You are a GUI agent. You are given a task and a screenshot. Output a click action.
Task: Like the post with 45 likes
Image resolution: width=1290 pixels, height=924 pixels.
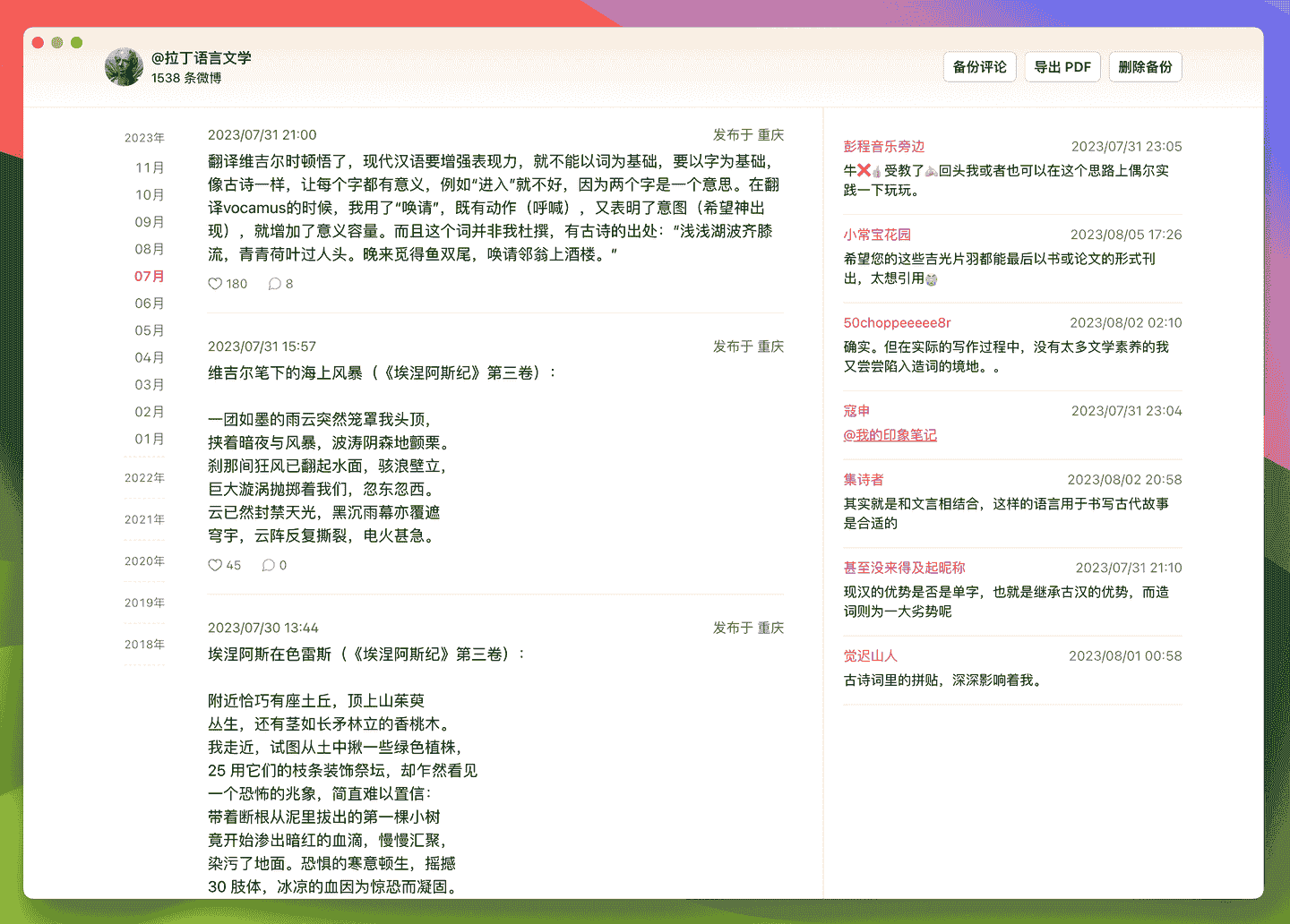pyautogui.click(x=215, y=565)
